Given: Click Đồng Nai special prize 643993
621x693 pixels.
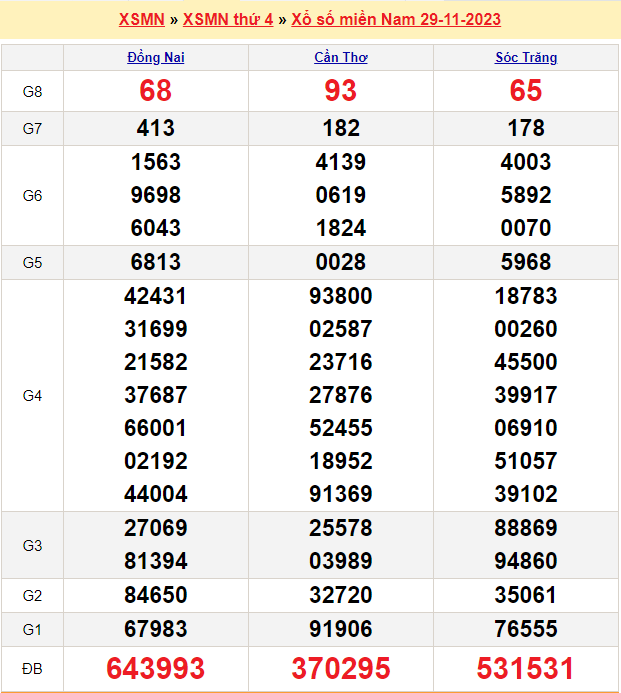Looking at the screenshot, I should [x=156, y=668].
